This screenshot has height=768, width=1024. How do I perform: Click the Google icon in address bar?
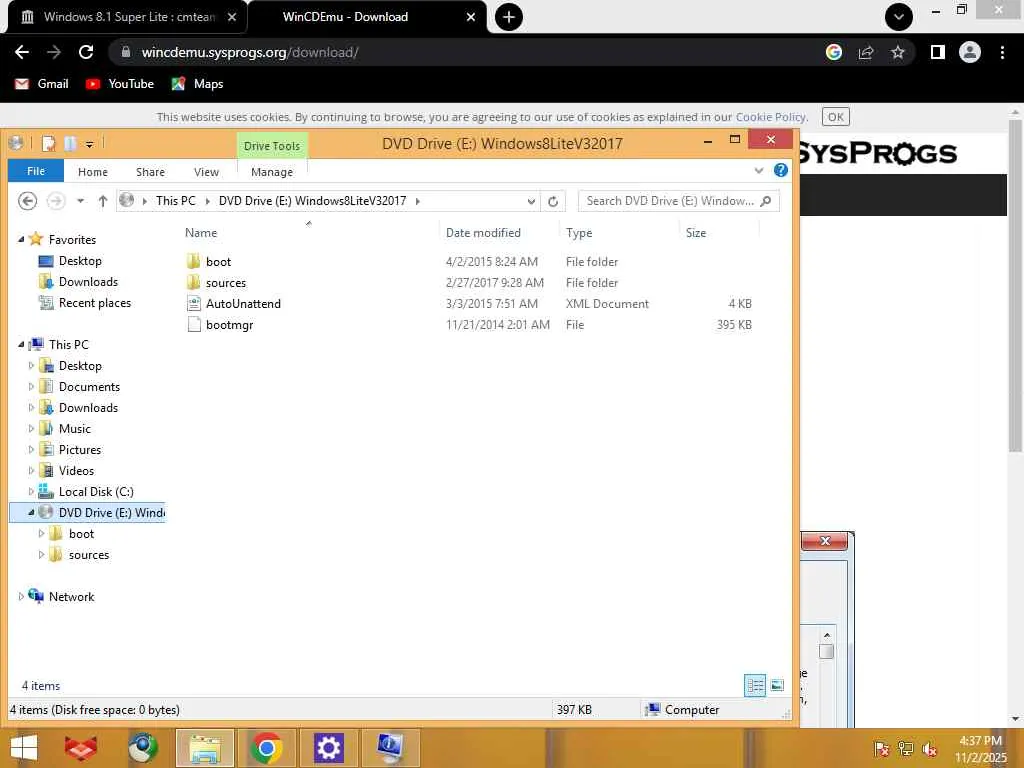point(834,52)
